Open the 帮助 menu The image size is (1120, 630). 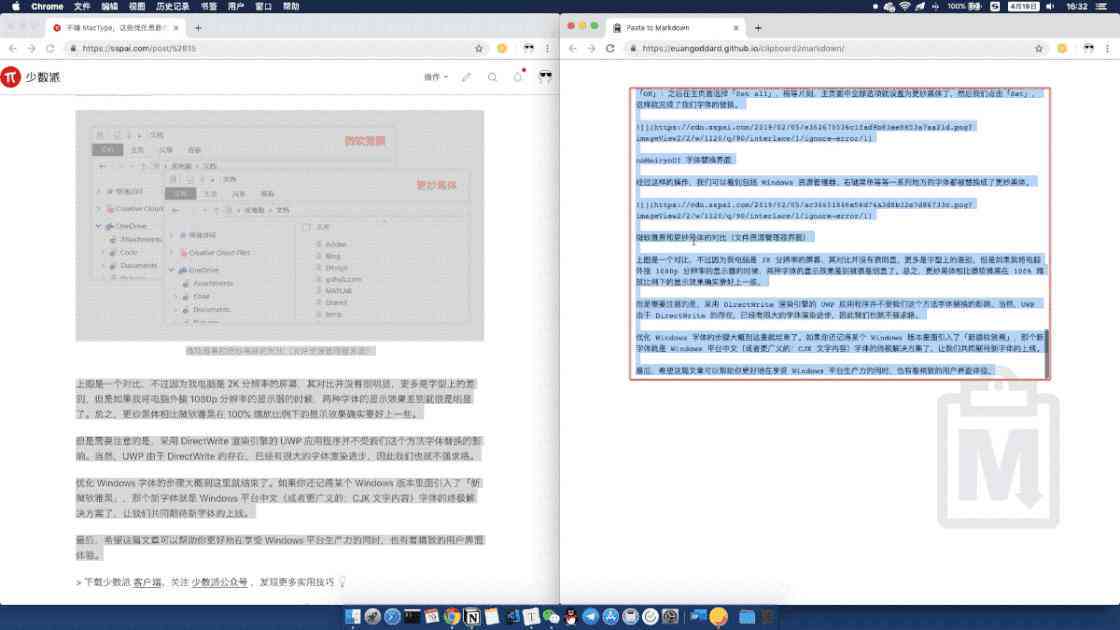point(291,6)
